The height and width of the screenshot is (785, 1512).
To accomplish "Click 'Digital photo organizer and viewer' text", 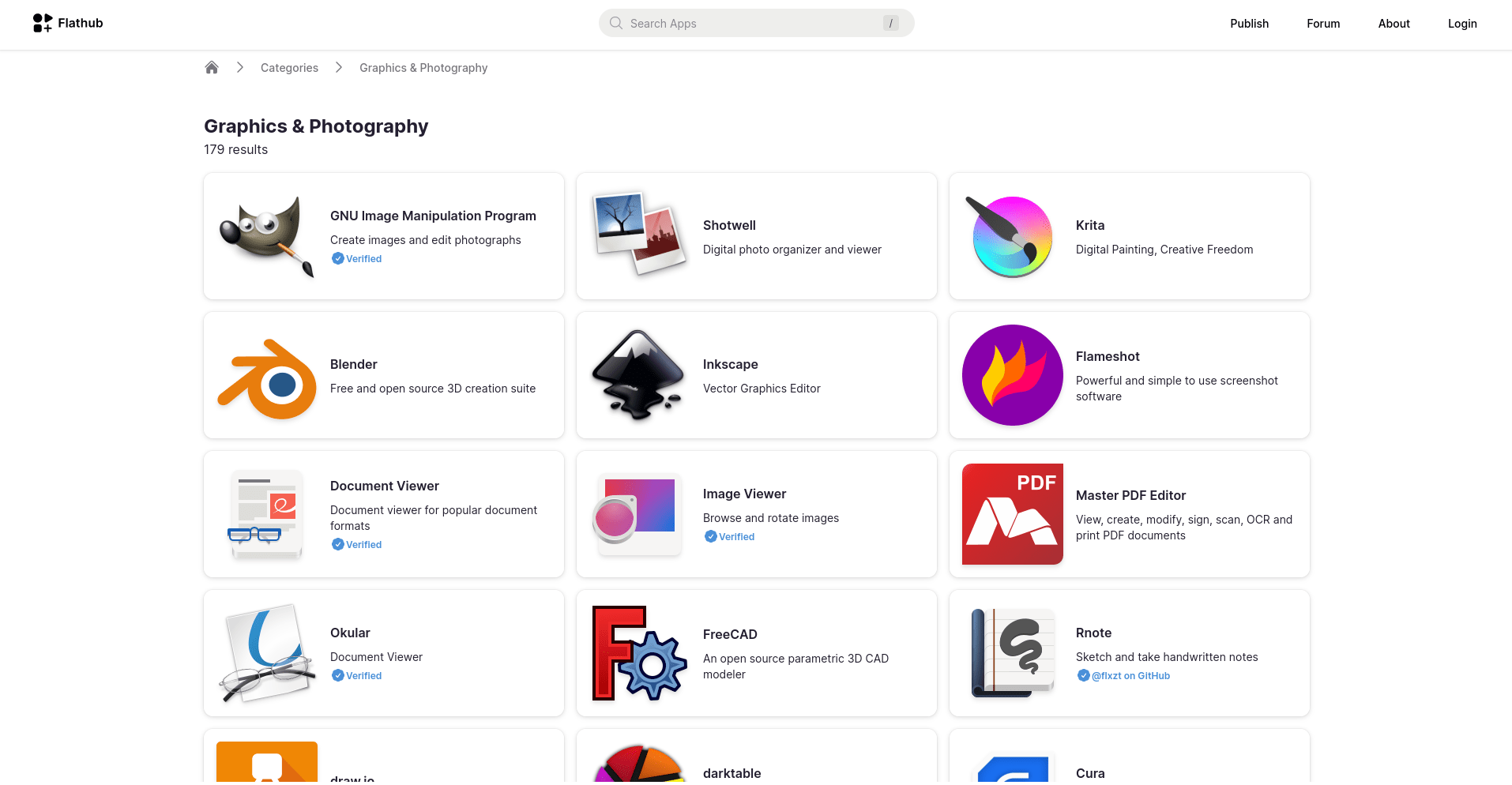I will point(792,250).
